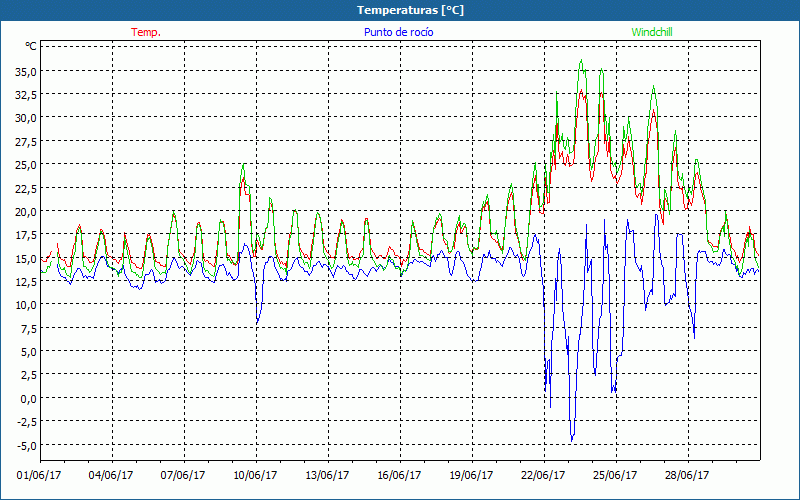Click the 5,0 y-axis value
The width and height of the screenshot is (800, 500).
point(28,352)
